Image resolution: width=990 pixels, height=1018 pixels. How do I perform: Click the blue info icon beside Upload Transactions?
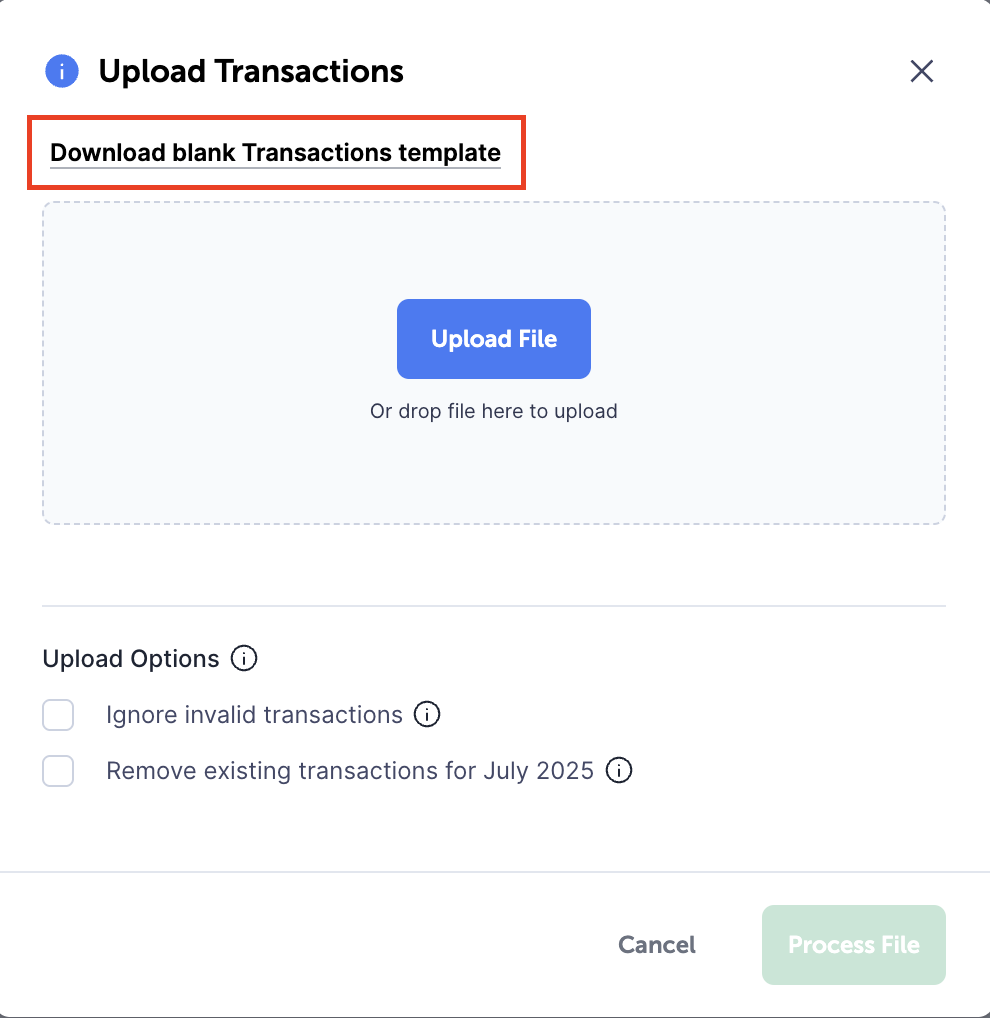(x=62, y=72)
